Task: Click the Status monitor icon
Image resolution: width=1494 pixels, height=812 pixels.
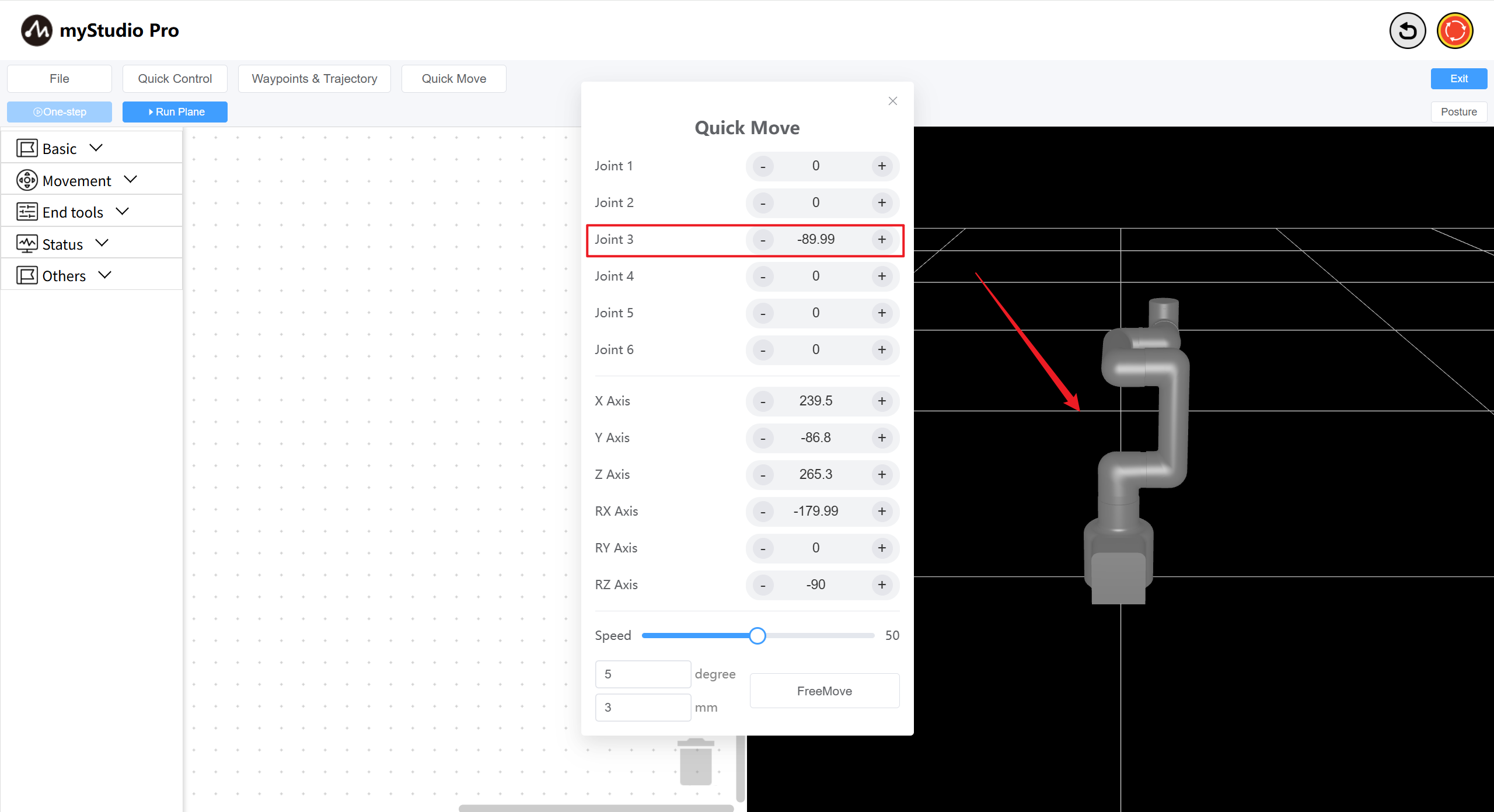Action: [x=27, y=244]
